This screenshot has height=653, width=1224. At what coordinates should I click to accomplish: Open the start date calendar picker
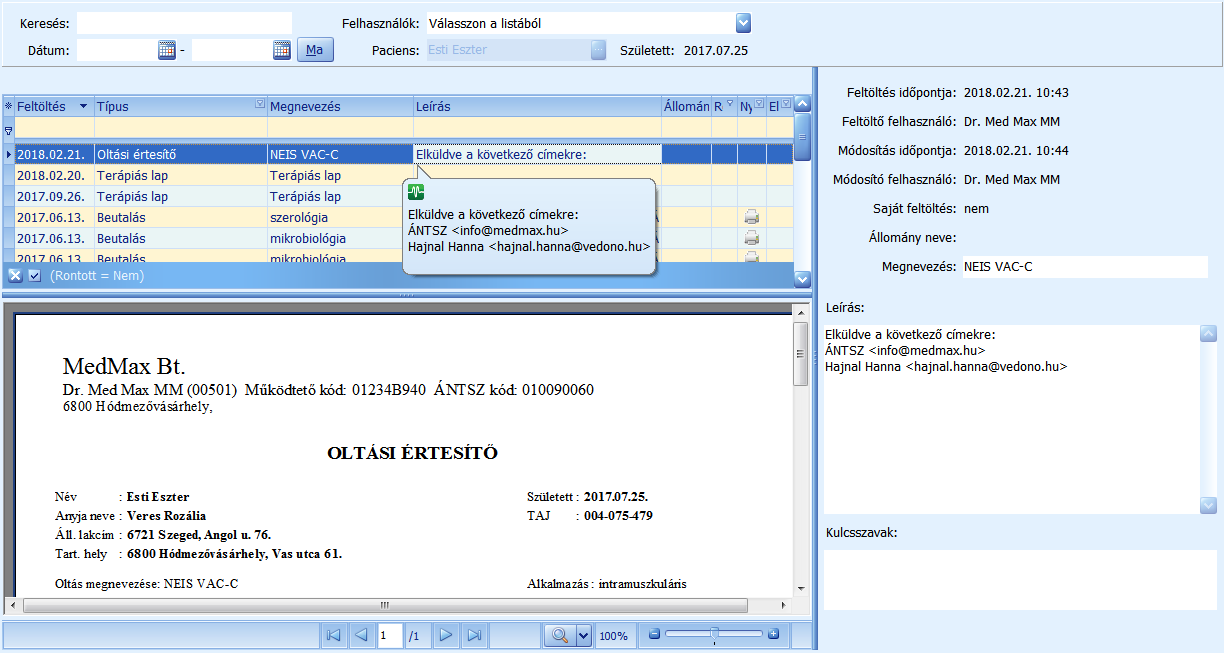coord(167,50)
